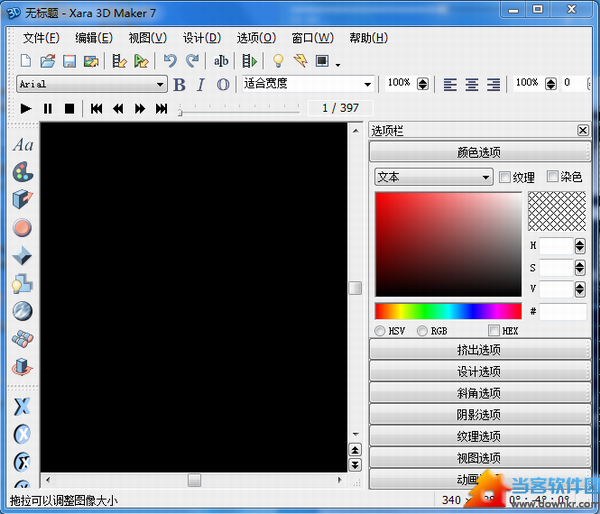Open the color options palette tool
This screenshot has height=514, width=600.
tap(22, 172)
